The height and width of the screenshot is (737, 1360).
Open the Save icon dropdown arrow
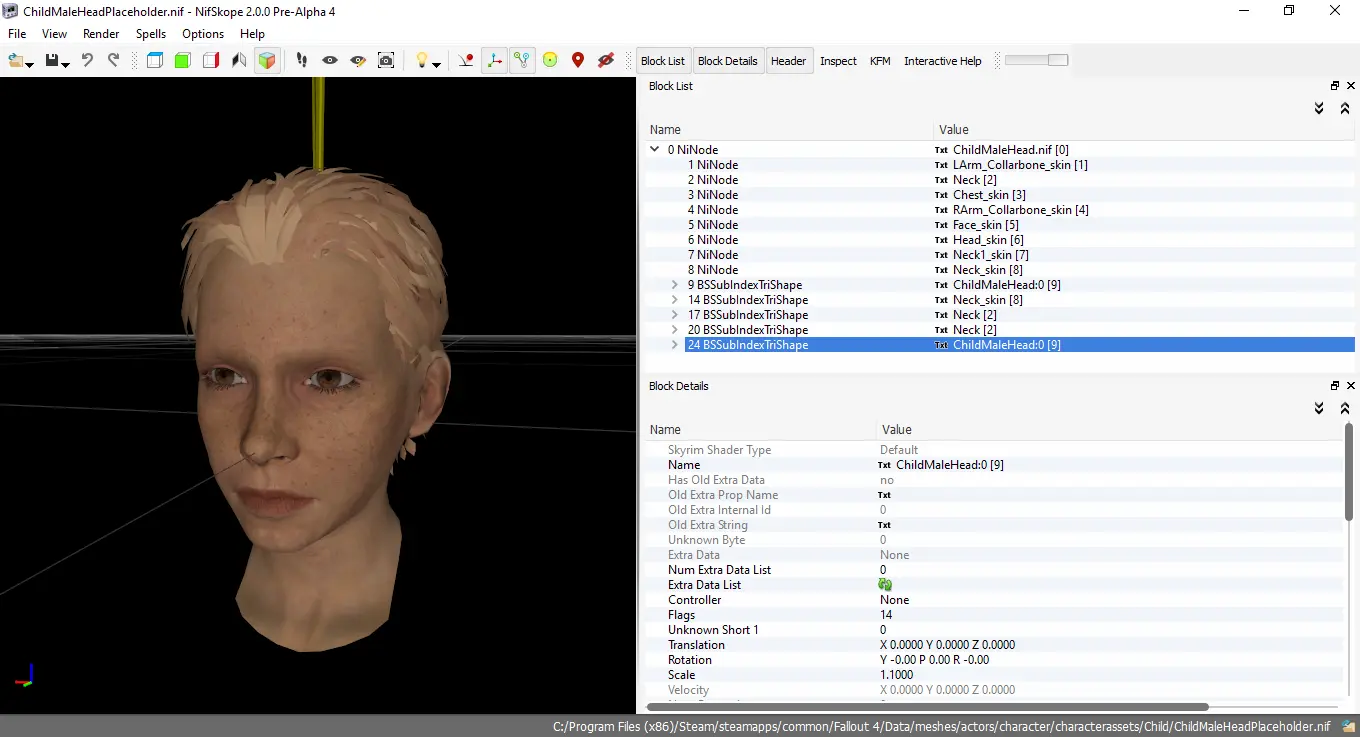tap(66, 64)
